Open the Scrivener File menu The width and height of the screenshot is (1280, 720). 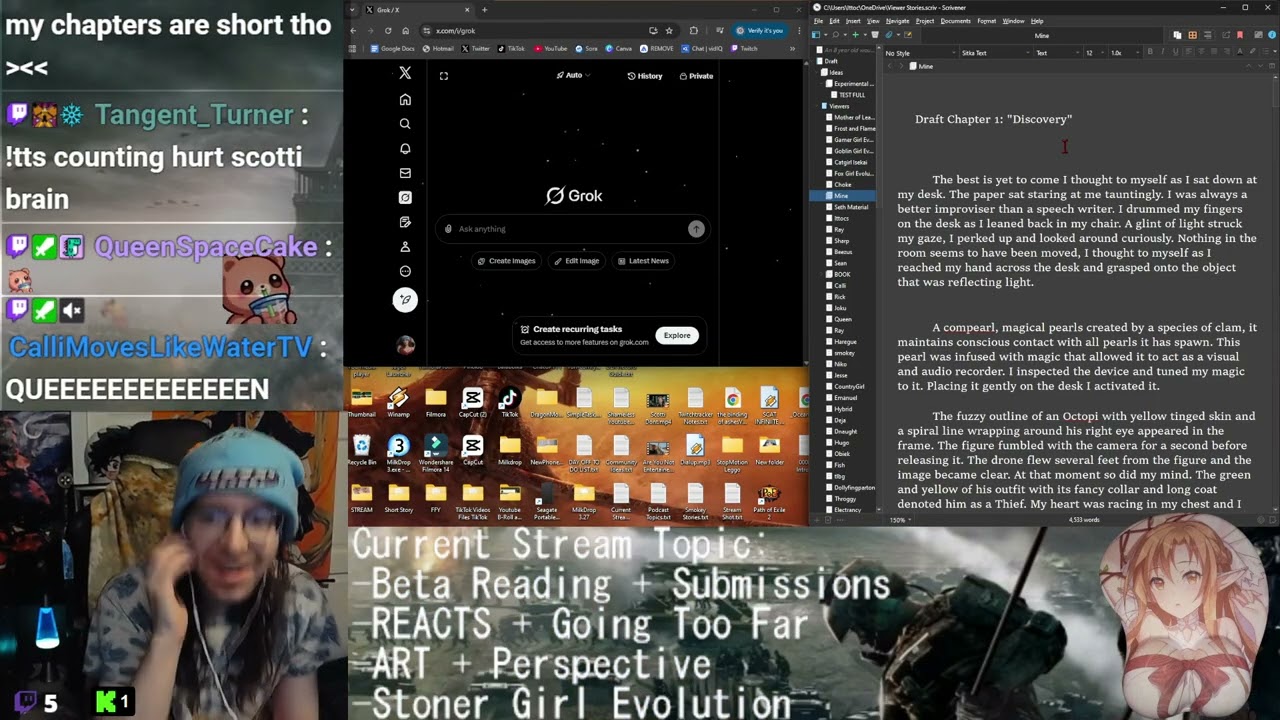(x=819, y=21)
